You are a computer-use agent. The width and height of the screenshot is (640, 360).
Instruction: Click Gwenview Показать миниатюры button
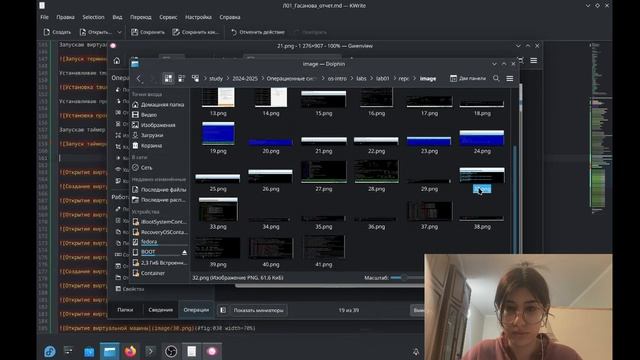(258, 310)
